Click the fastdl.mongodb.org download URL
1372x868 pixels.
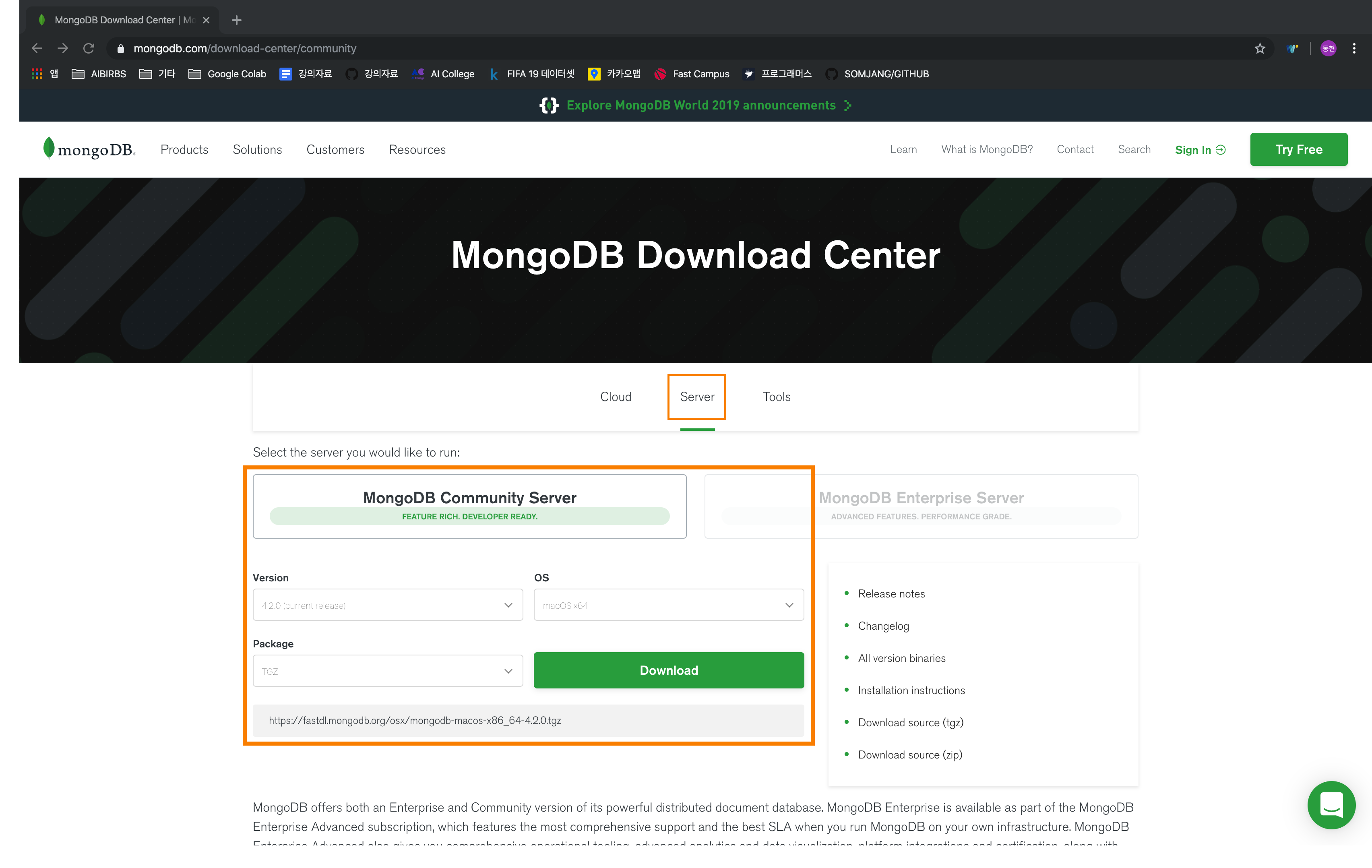pyautogui.click(x=415, y=720)
